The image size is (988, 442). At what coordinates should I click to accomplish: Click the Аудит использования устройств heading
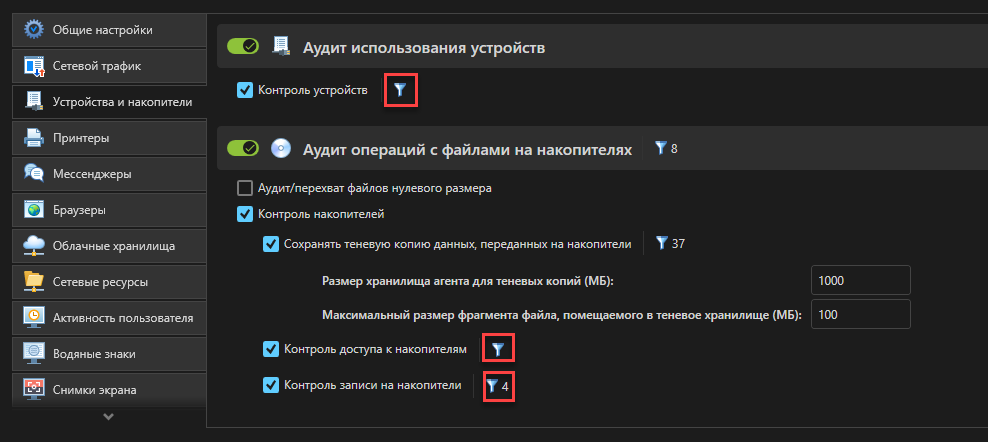[x=424, y=48]
